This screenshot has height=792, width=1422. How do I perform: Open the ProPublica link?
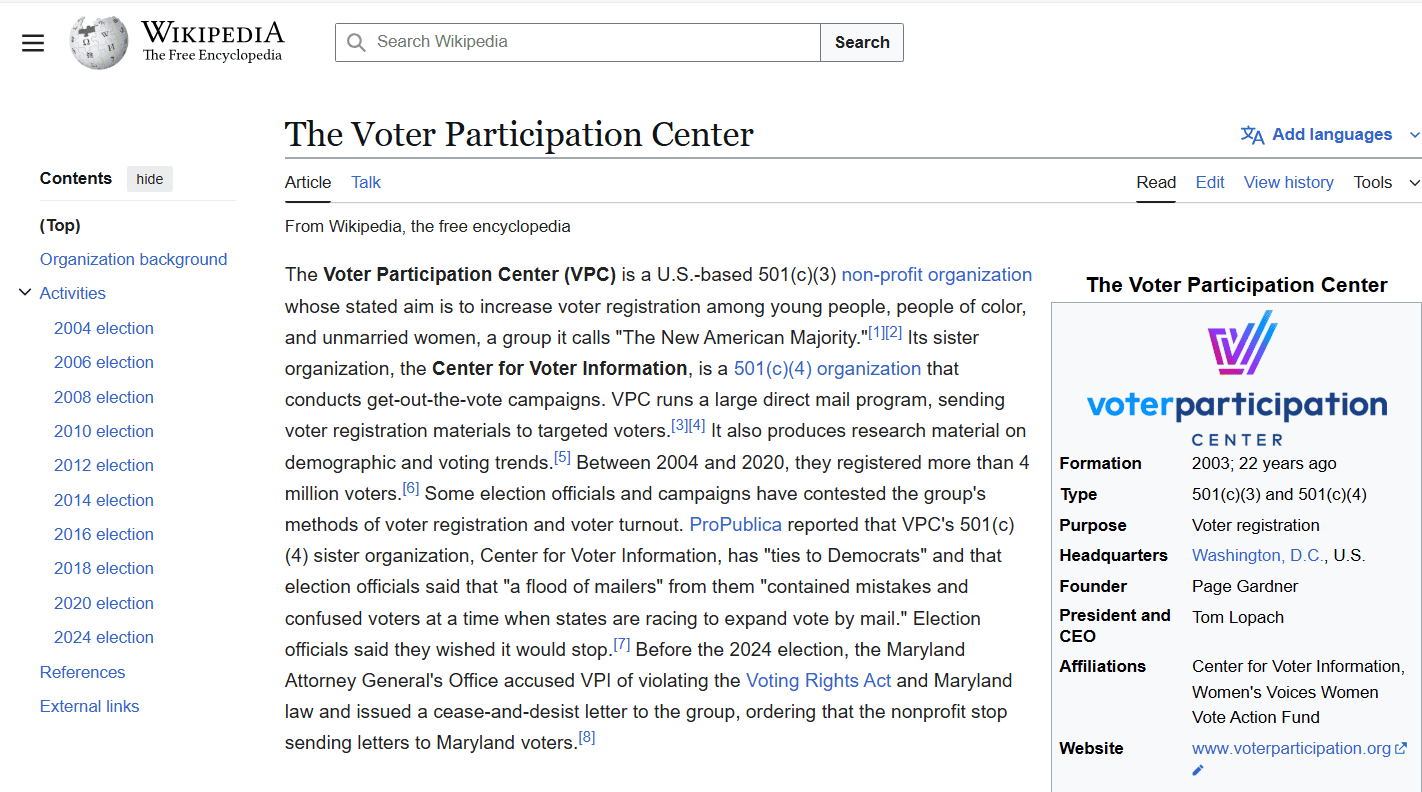pyautogui.click(x=736, y=524)
